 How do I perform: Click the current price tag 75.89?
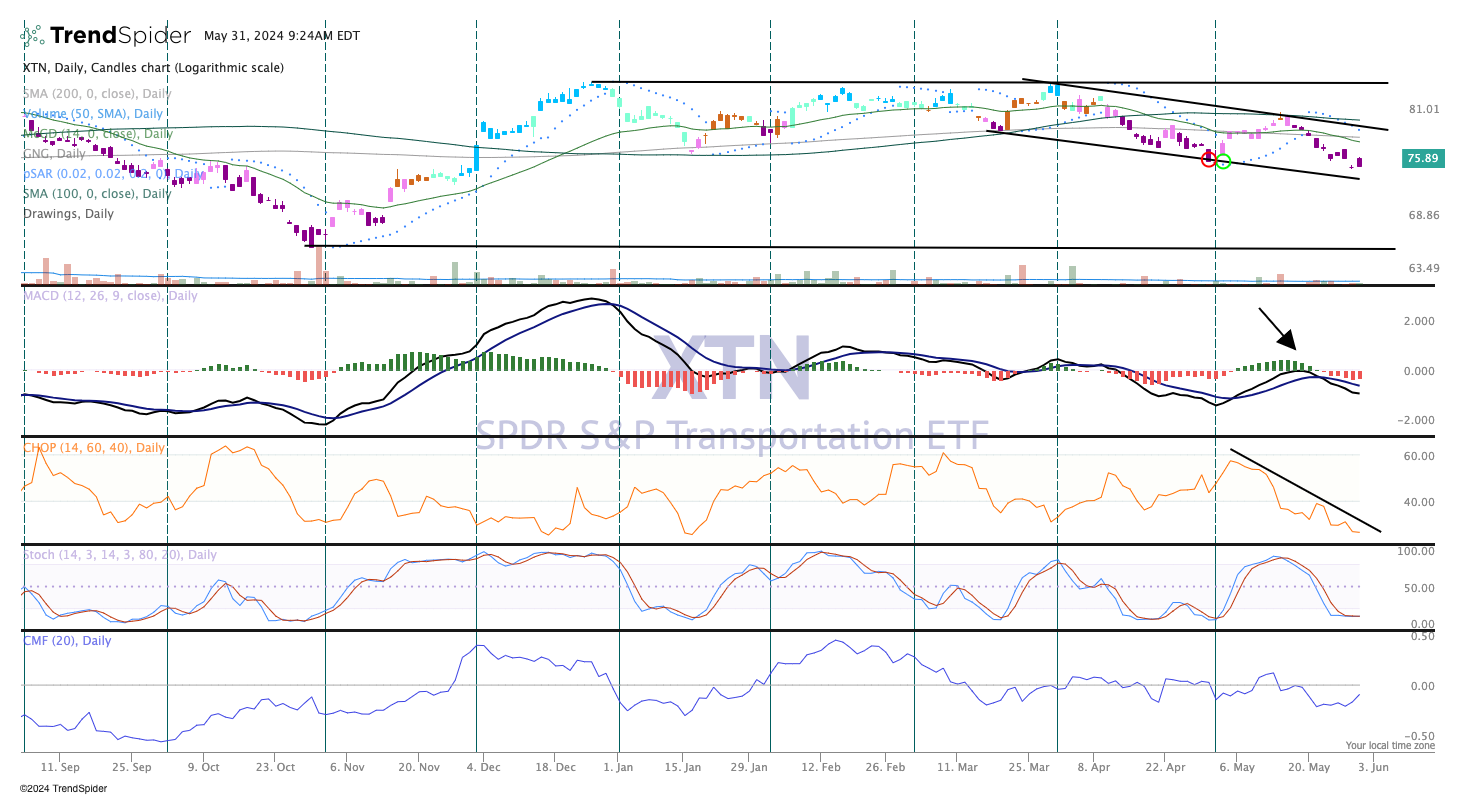[1422, 158]
